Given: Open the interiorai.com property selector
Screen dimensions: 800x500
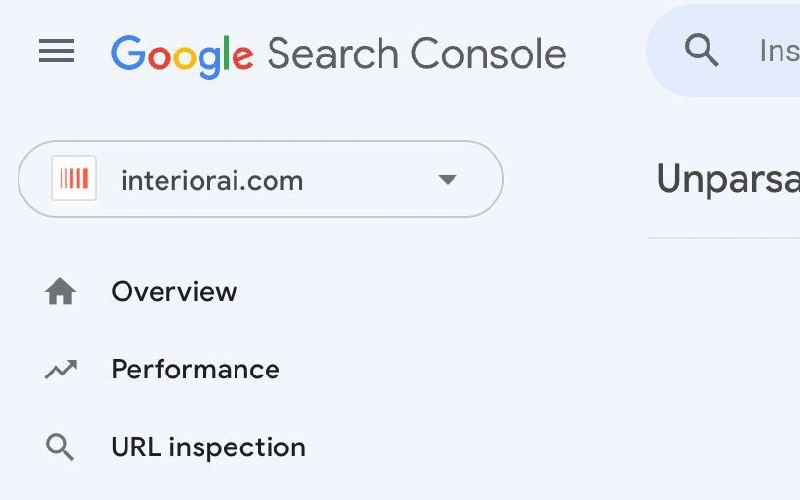Looking at the screenshot, I should pos(260,180).
